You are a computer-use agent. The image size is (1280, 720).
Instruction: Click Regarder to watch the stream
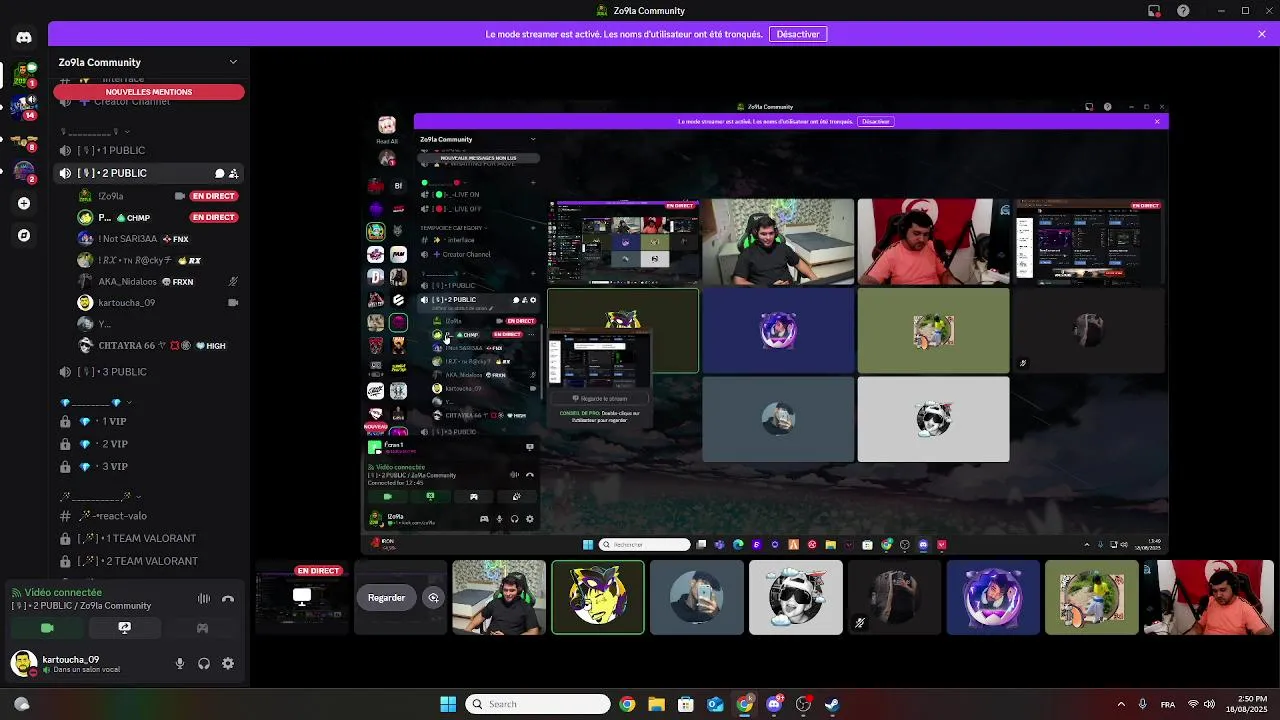click(x=386, y=598)
